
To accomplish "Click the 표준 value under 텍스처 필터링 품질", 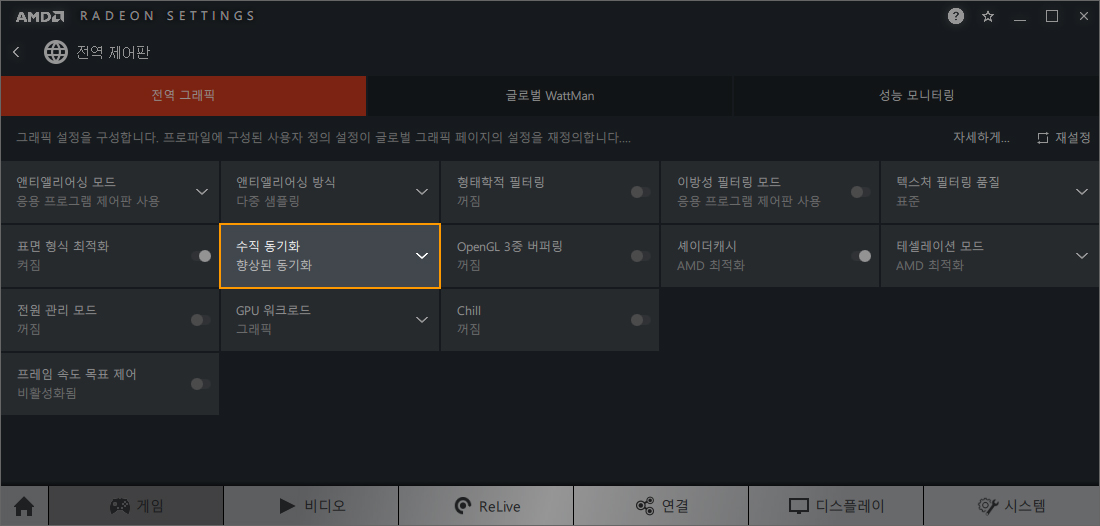I will 908,201.
